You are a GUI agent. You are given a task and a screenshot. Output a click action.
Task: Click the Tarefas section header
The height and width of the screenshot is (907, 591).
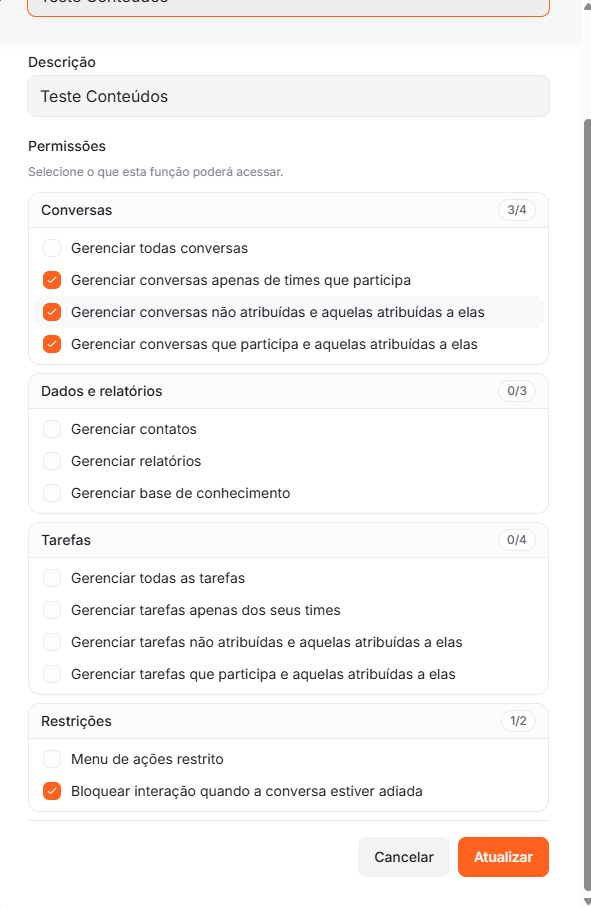pyautogui.click(x=289, y=540)
